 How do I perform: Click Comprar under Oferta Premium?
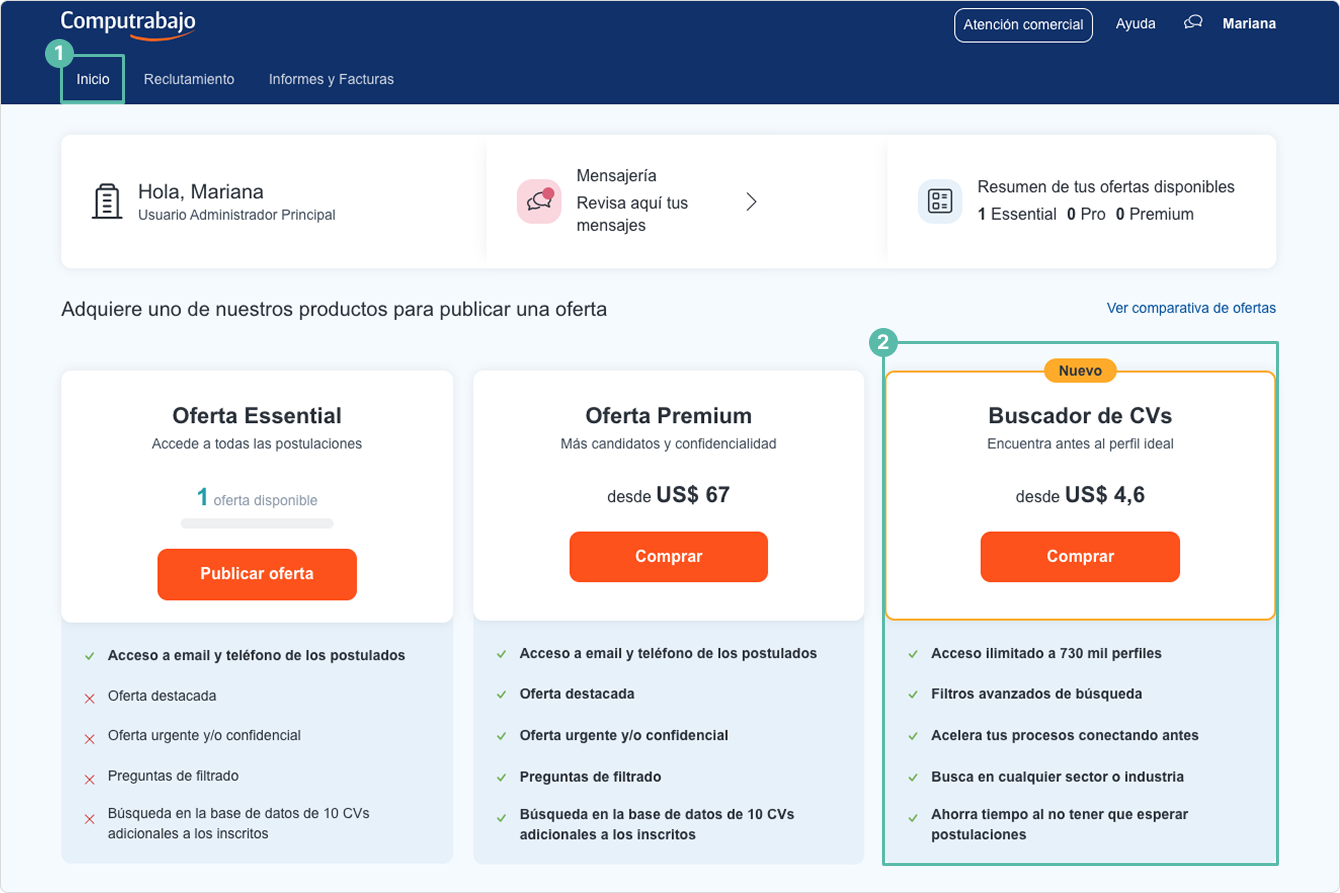668,557
